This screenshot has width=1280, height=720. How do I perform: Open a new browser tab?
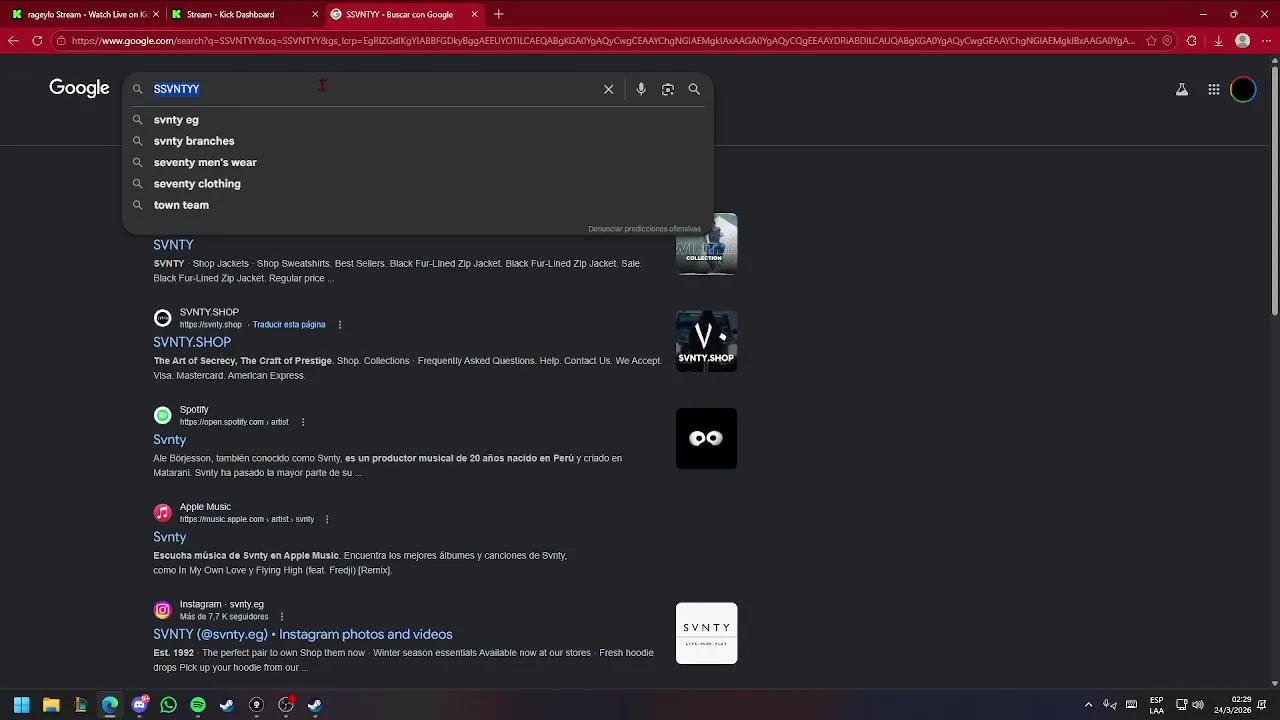click(498, 14)
